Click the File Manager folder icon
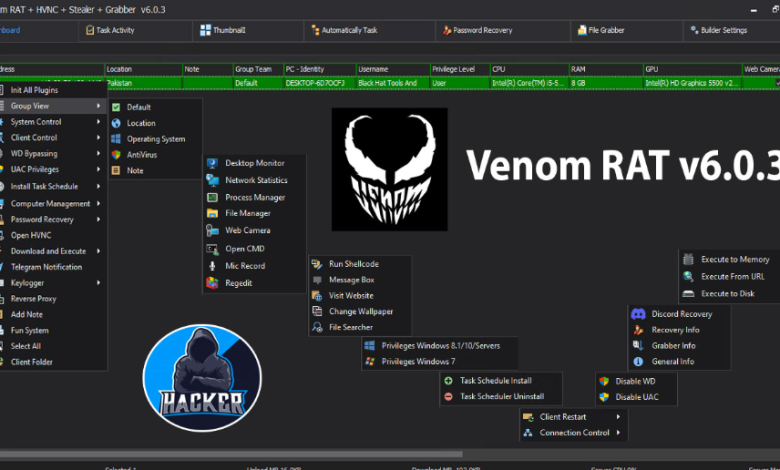This screenshot has height=470, width=780. (x=212, y=213)
